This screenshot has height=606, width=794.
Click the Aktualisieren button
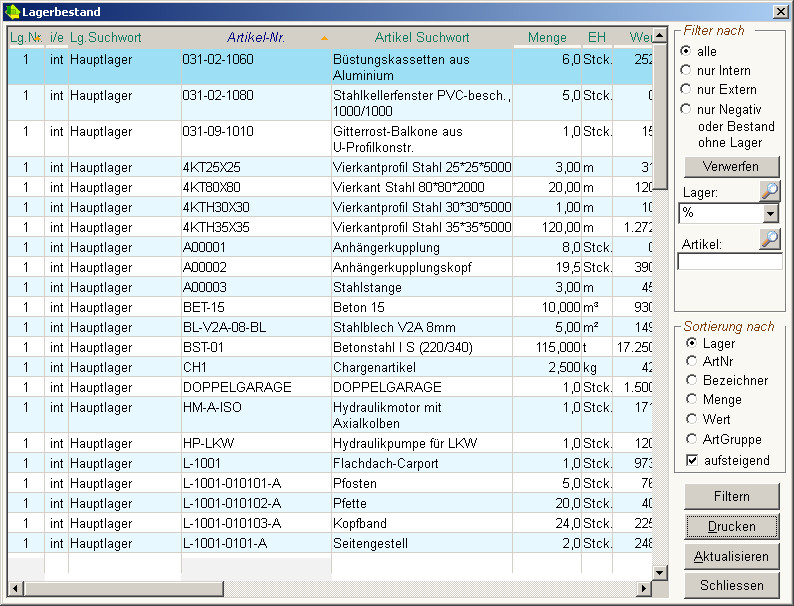(731, 556)
